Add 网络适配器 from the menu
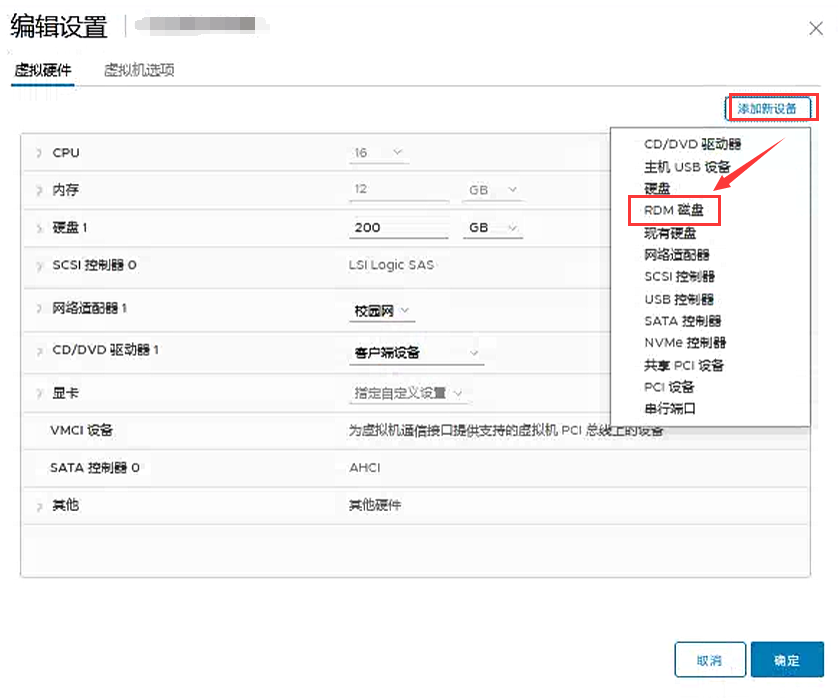Screen dimensions: 838x698 click(x=677, y=255)
